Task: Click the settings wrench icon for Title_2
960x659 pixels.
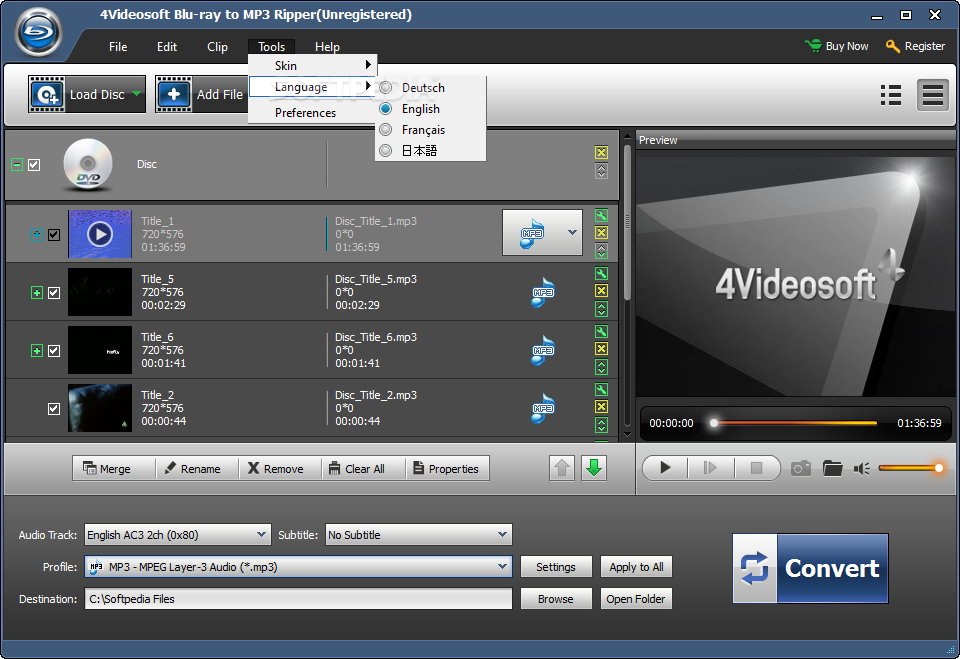Action: [601, 390]
